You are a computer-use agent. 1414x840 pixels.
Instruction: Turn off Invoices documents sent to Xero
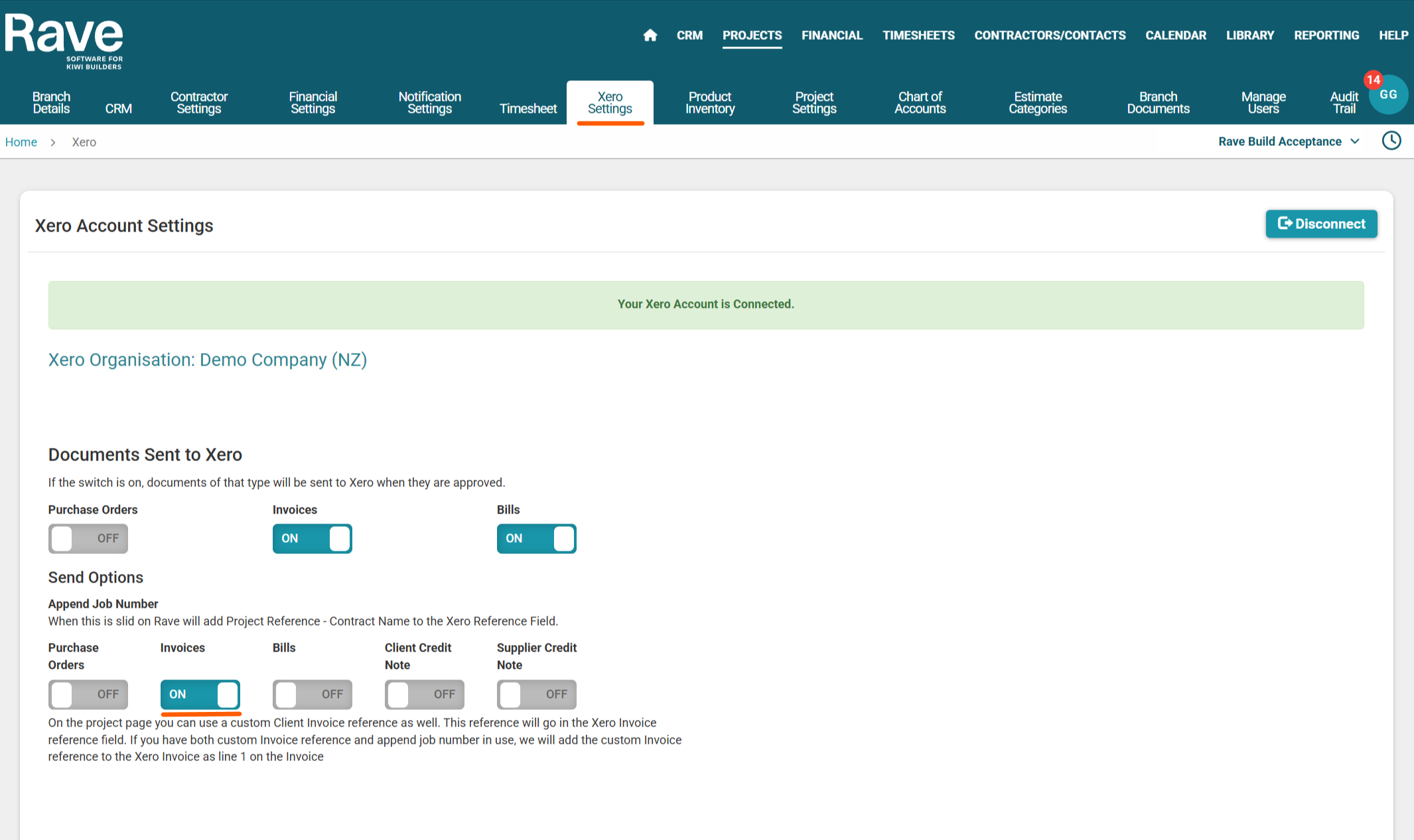pyautogui.click(x=312, y=538)
